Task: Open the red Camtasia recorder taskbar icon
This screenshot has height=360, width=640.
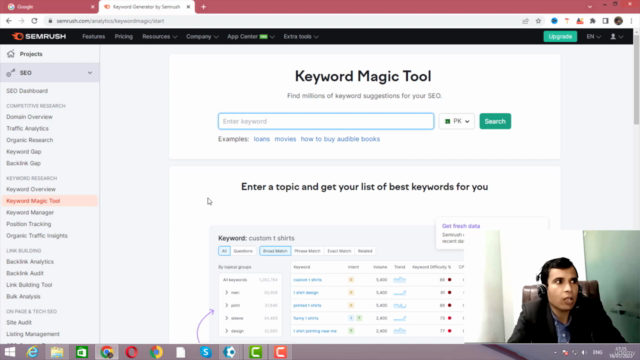Action: coord(280,352)
